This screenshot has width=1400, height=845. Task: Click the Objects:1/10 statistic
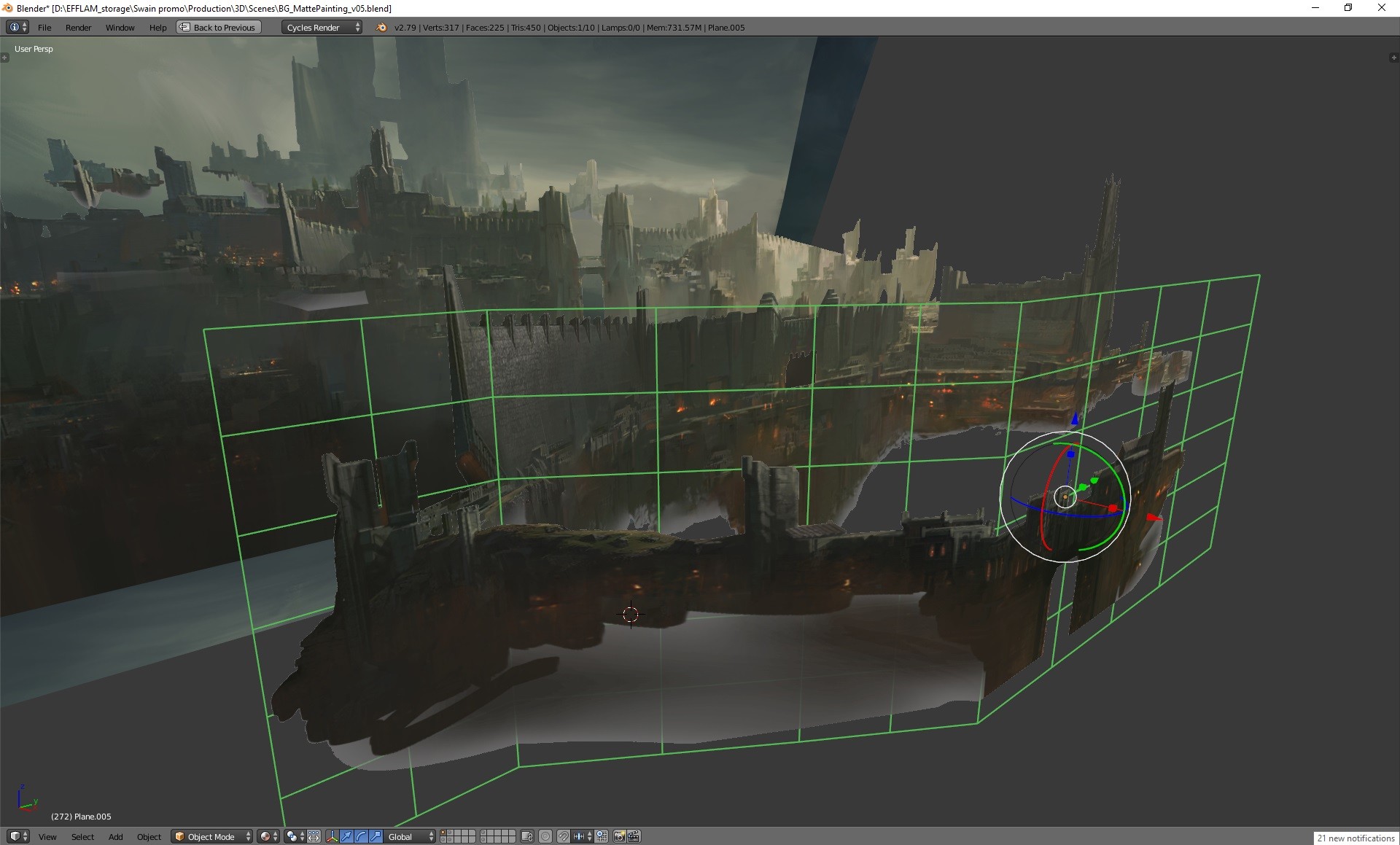(x=571, y=28)
